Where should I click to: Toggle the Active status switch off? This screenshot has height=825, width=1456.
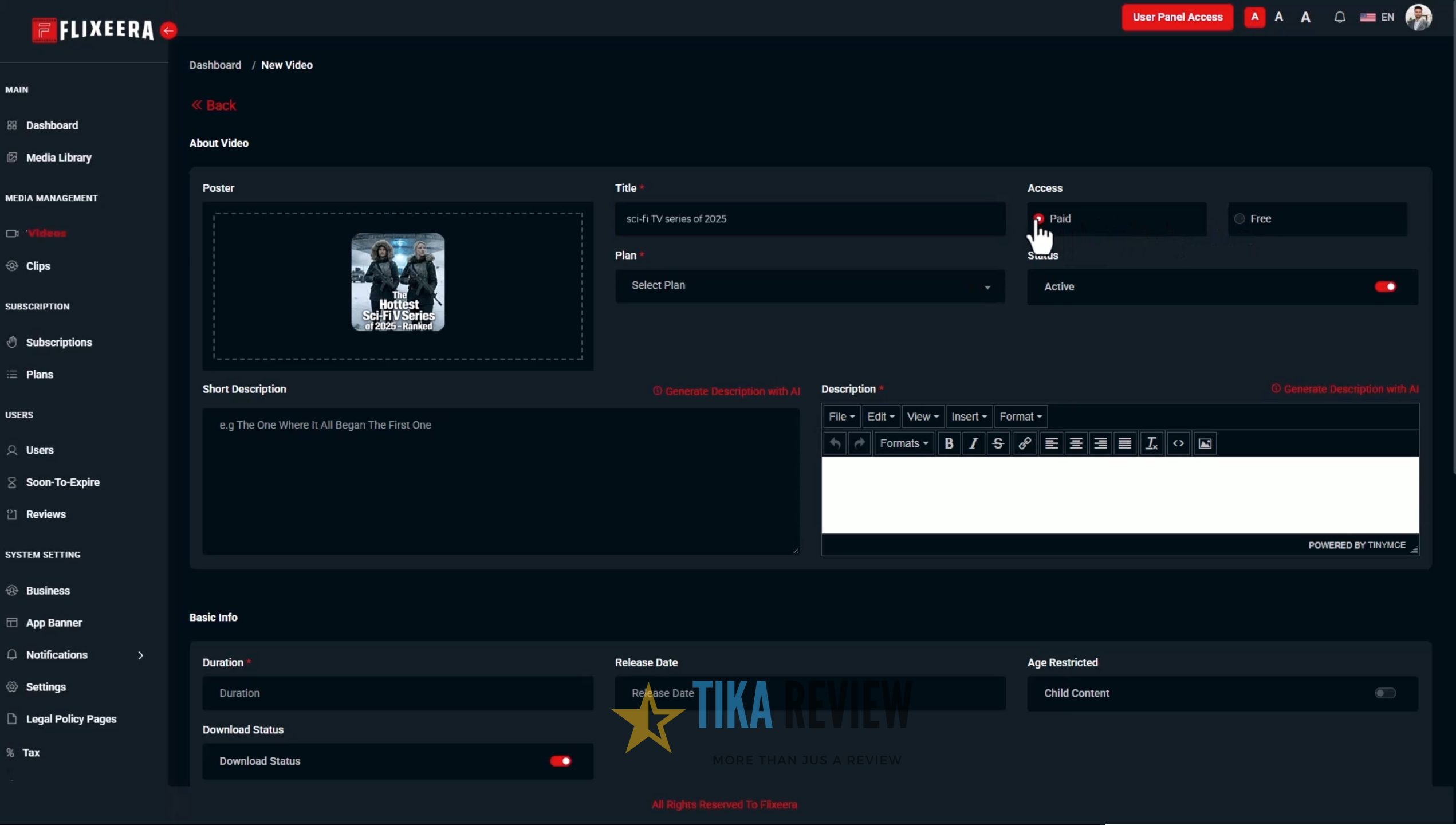1386,286
